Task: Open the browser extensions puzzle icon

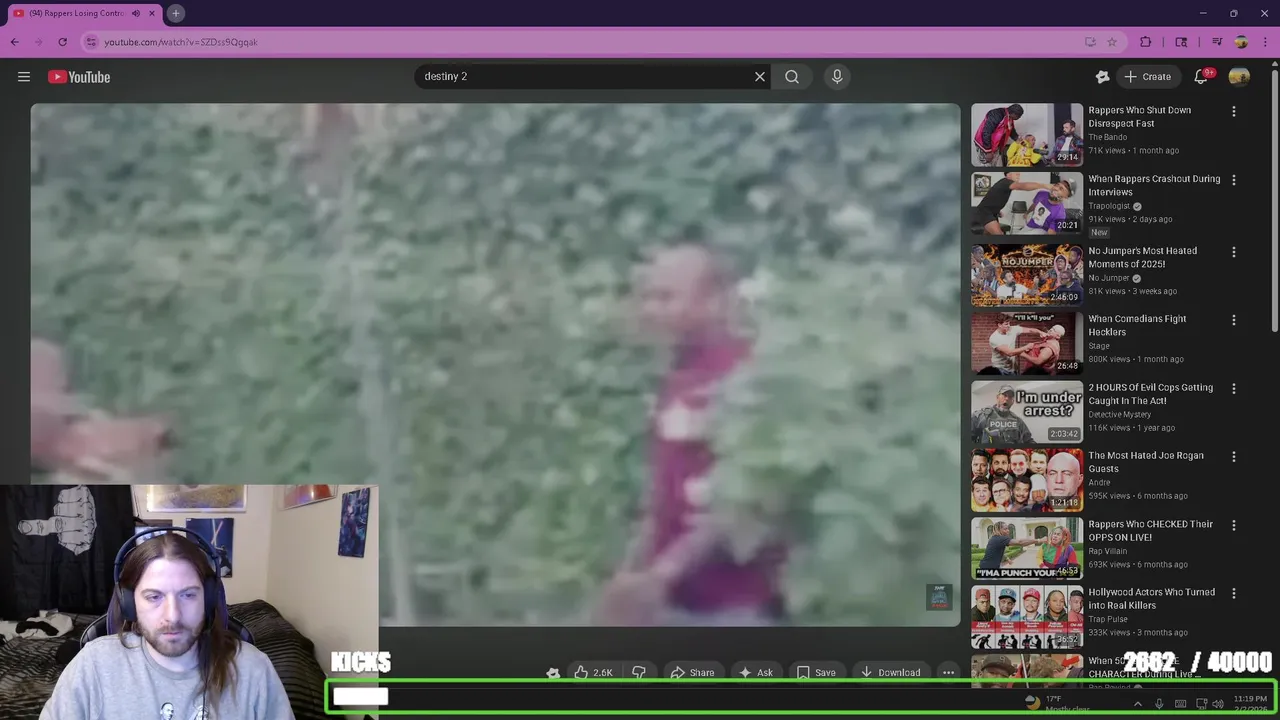Action: pyautogui.click(x=1146, y=42)
